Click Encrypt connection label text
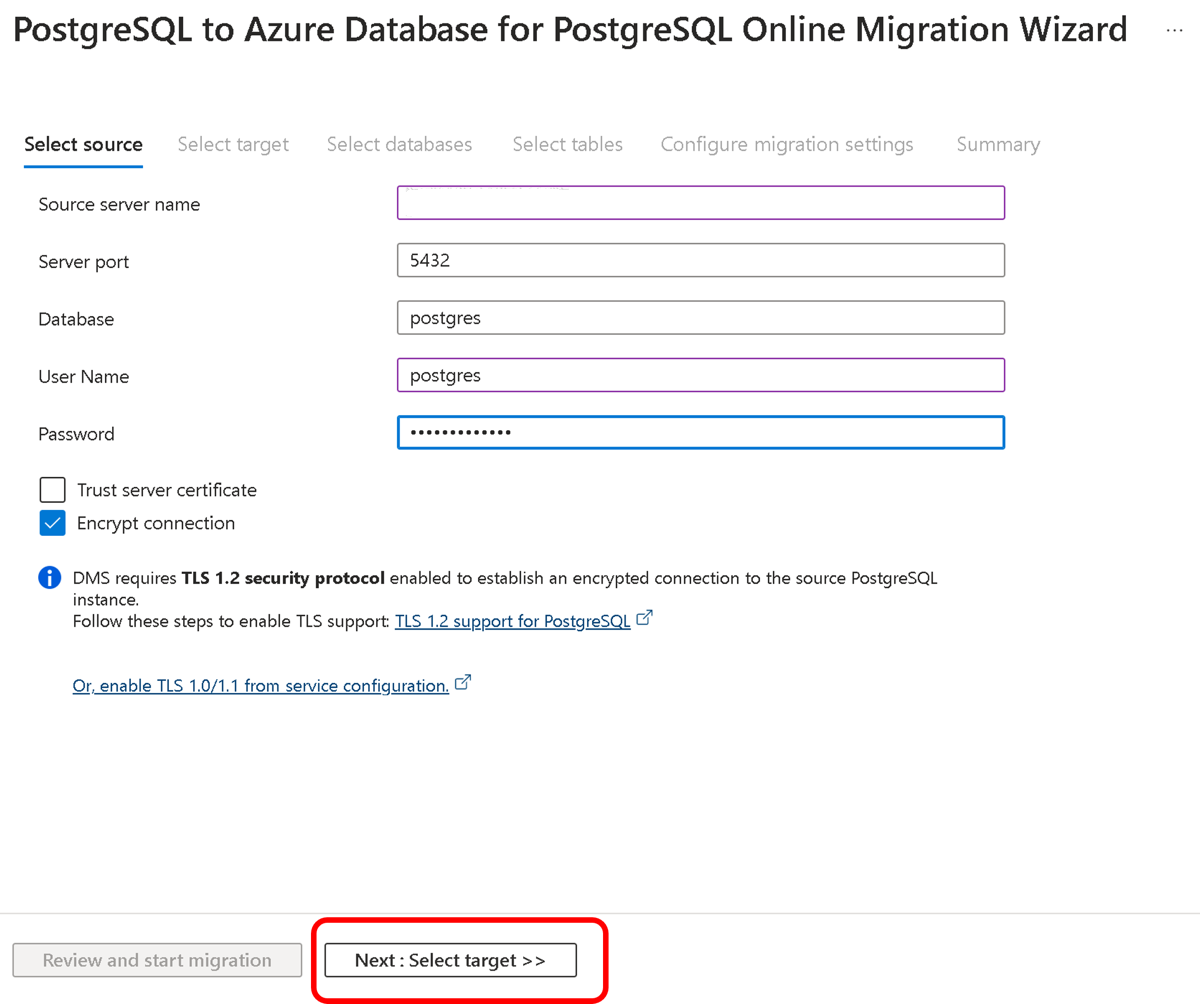1200x1004 pixels. (156, 523)
